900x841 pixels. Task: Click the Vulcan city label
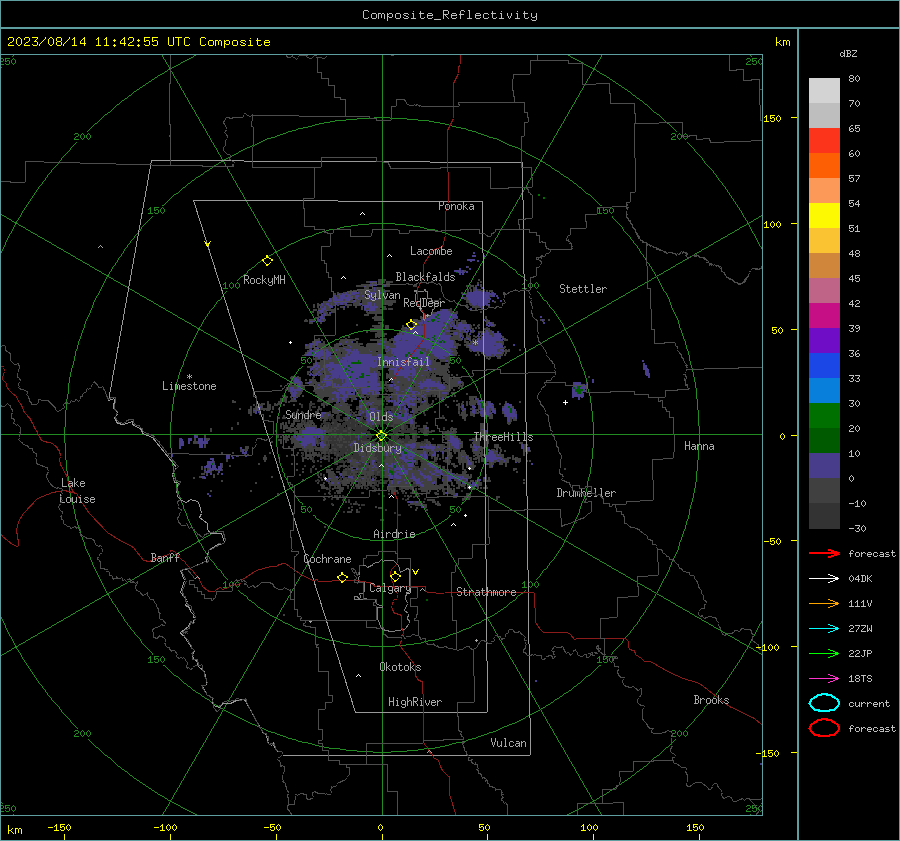pyautogui.click(x=508, y=743)
